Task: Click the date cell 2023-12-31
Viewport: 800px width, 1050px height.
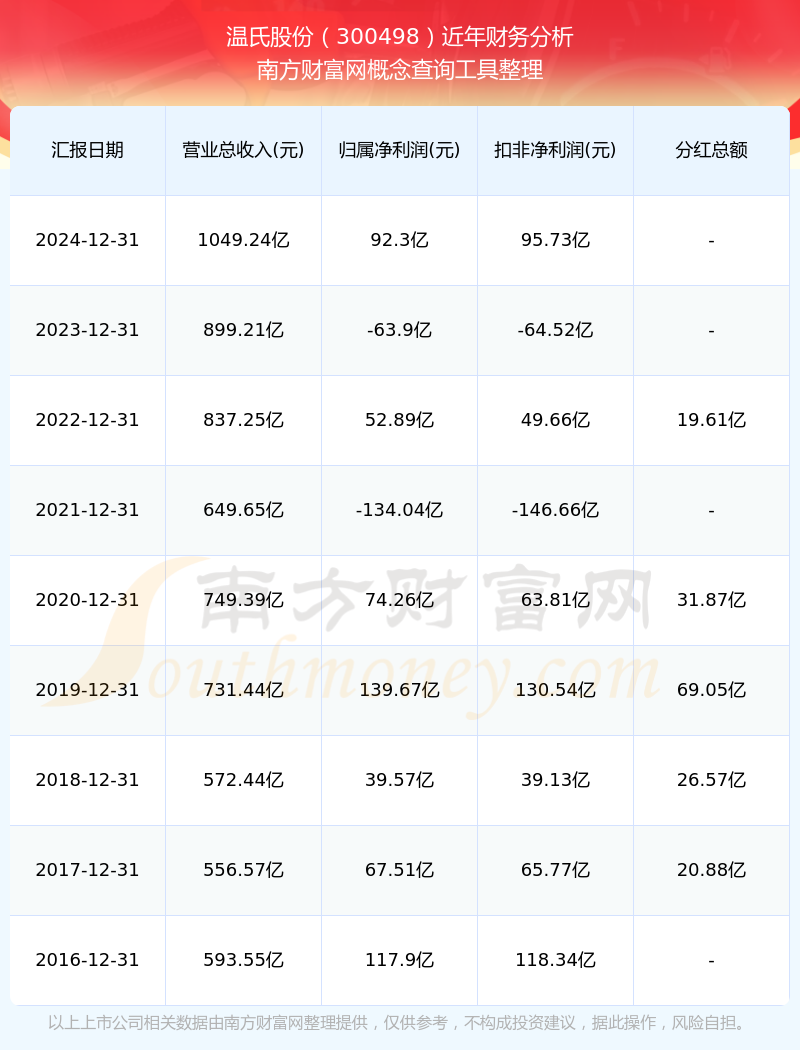Action: [x=88, y=330]
